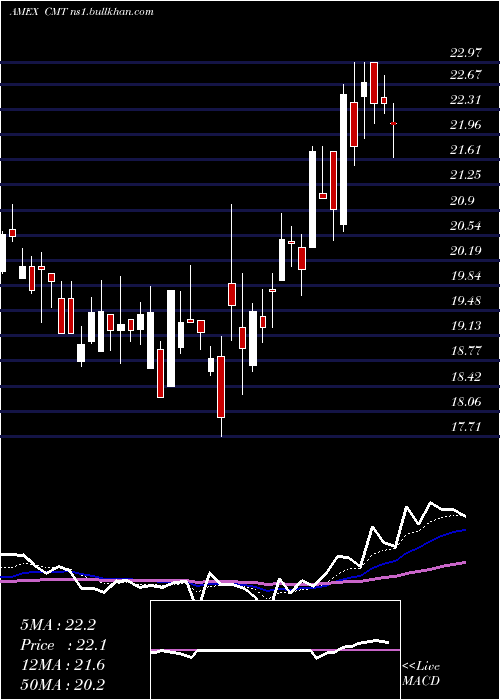500x700 pixels.
Task: Click the 19.13 price axis label
Action: tap(466, 326)
